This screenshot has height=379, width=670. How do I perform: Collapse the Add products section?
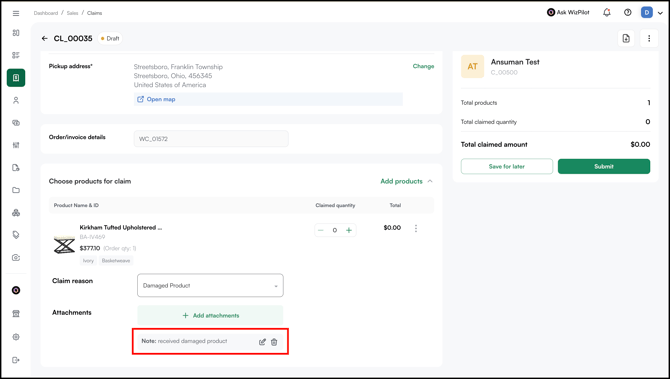(430, 181)
